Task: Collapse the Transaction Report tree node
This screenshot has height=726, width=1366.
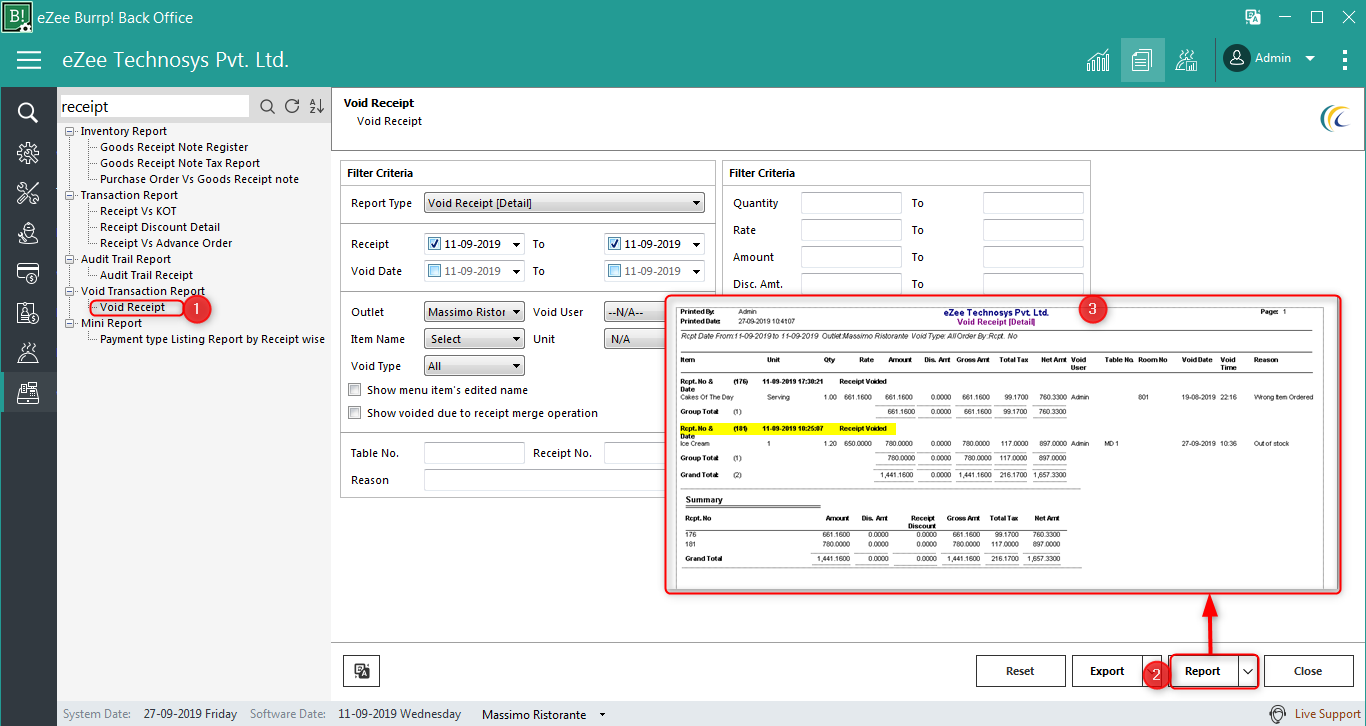Action: coord(69,195)
